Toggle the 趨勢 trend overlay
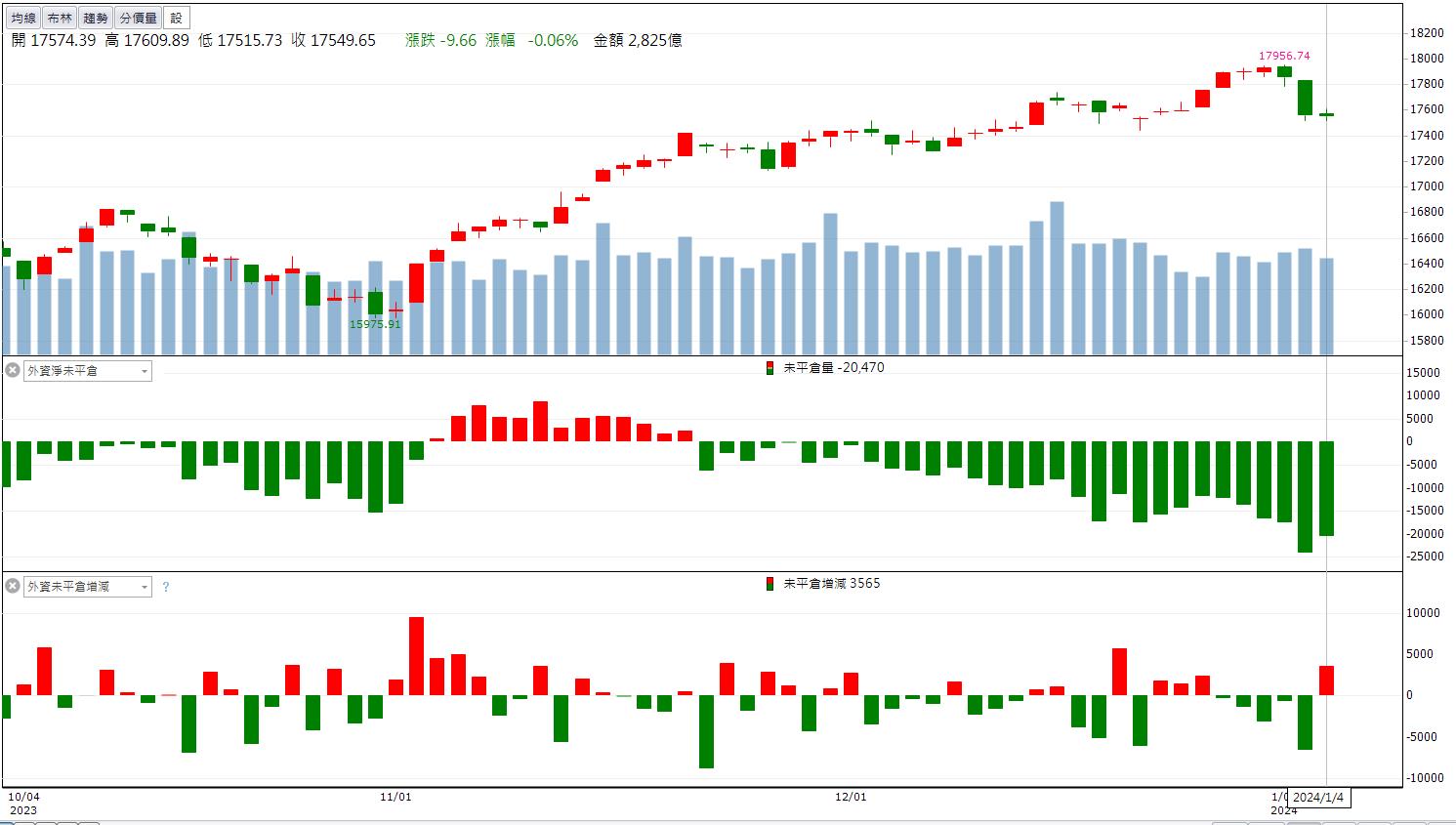 [96, 18]
